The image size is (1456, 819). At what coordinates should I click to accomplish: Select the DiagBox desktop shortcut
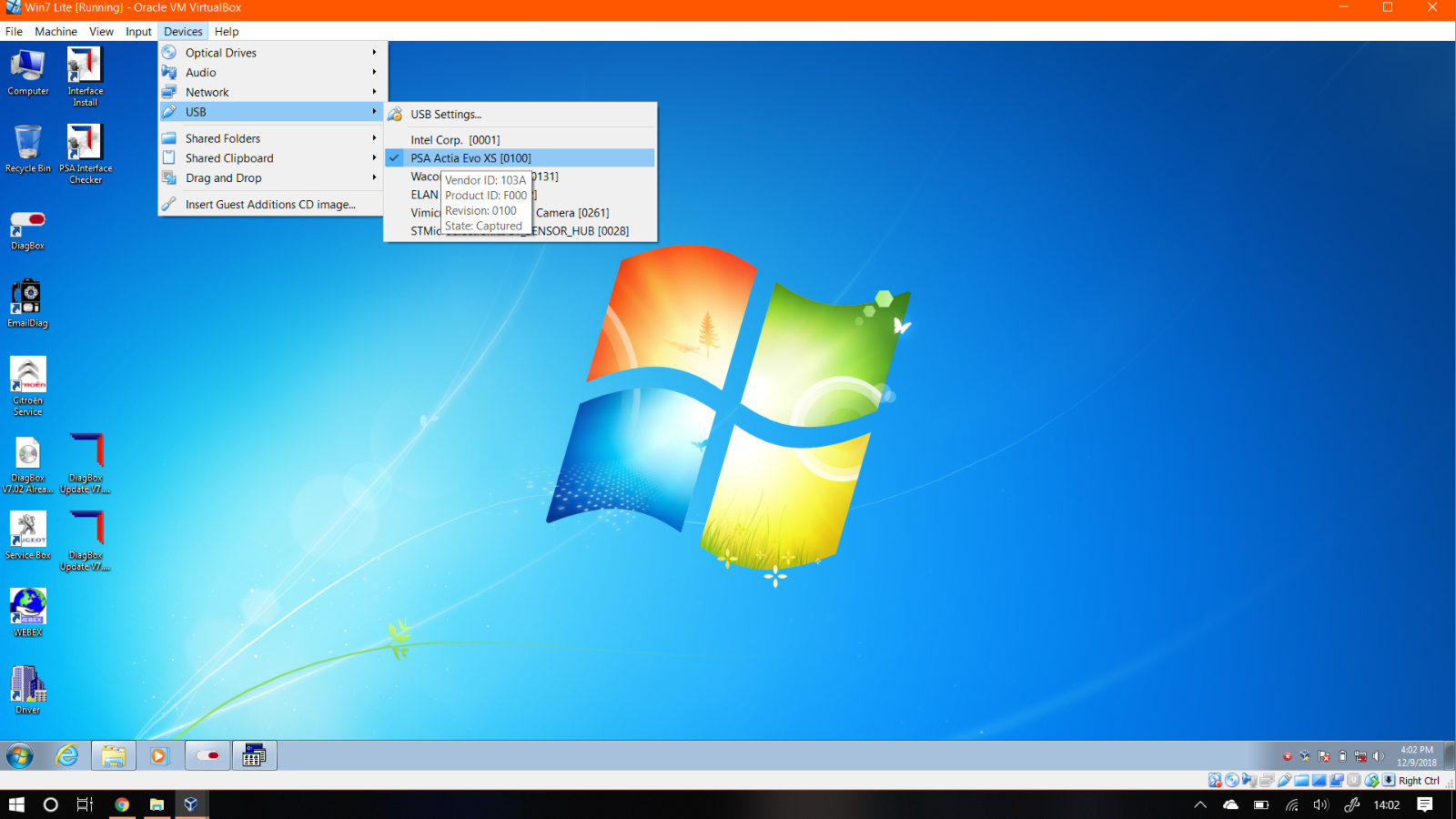[28, 230]
